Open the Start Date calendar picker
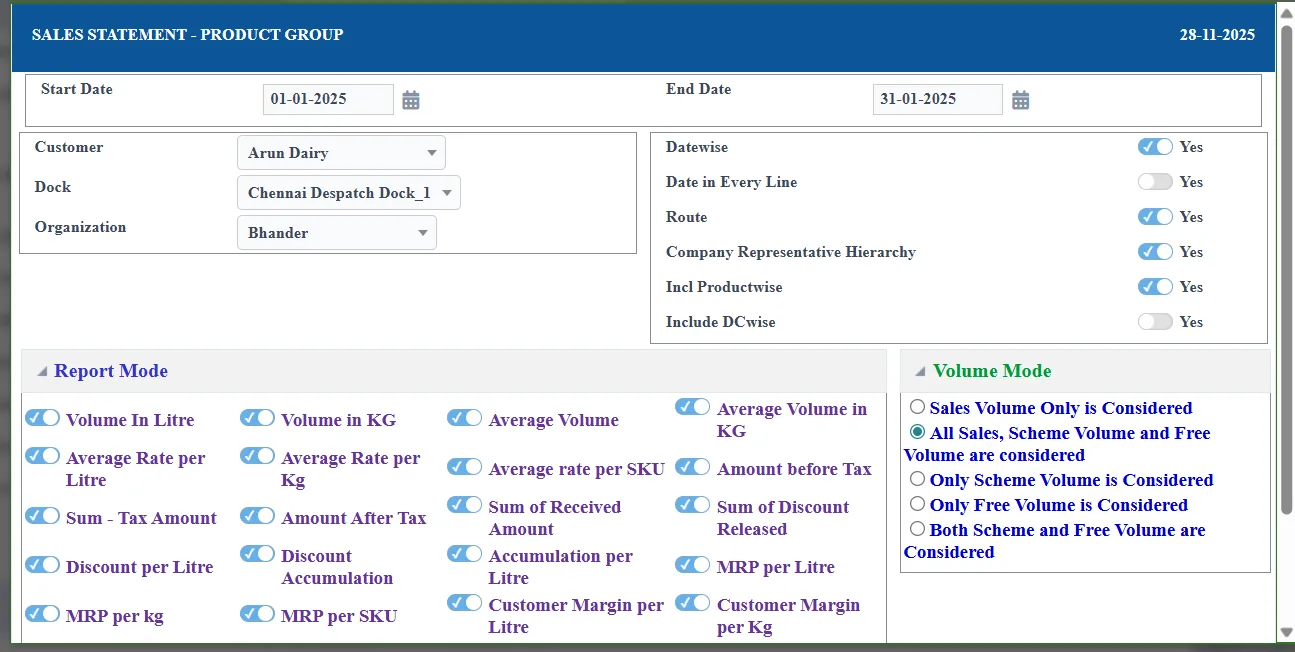 (411, 100)
